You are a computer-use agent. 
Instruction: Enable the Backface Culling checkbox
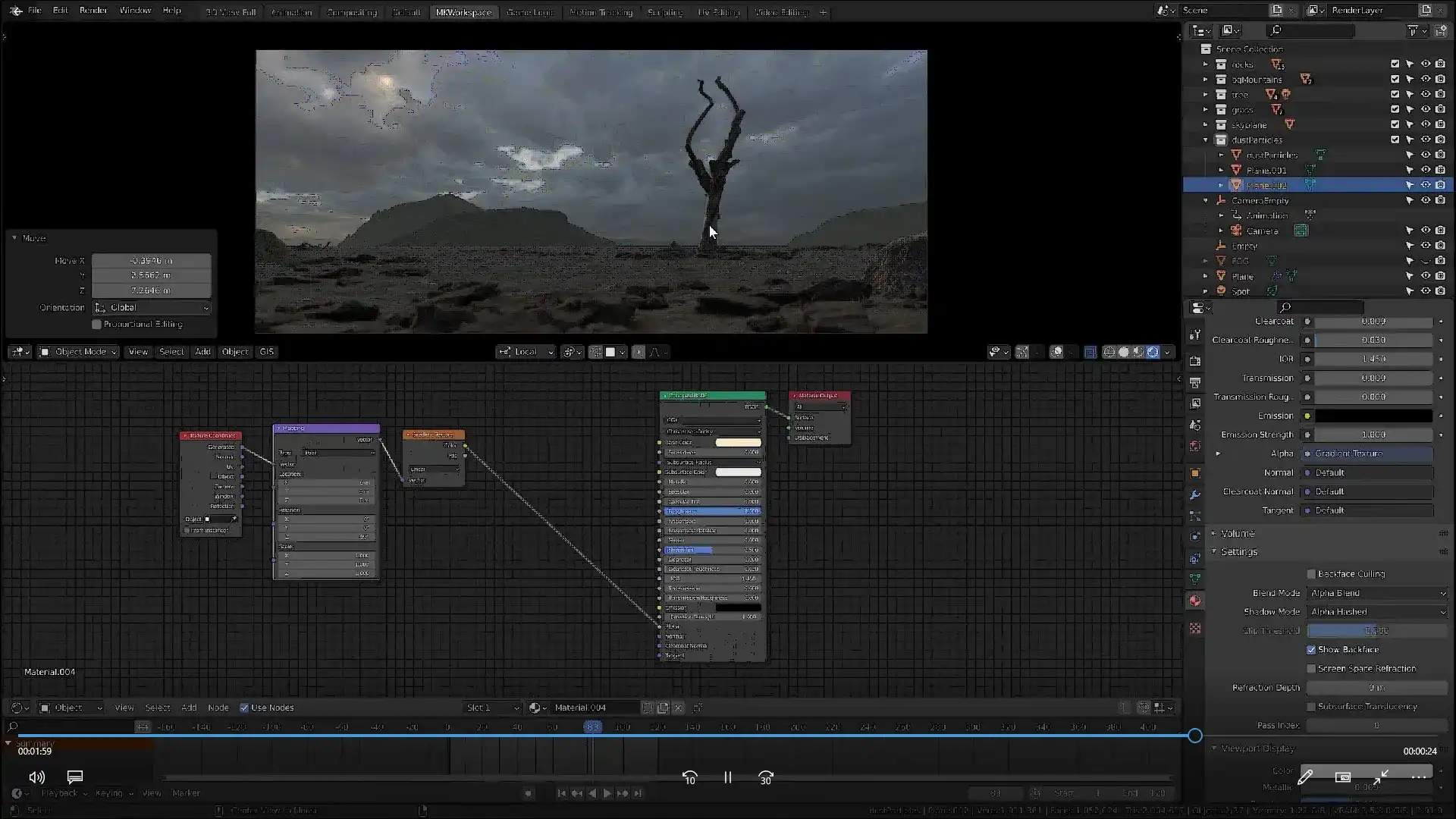tap(1311, 574)
